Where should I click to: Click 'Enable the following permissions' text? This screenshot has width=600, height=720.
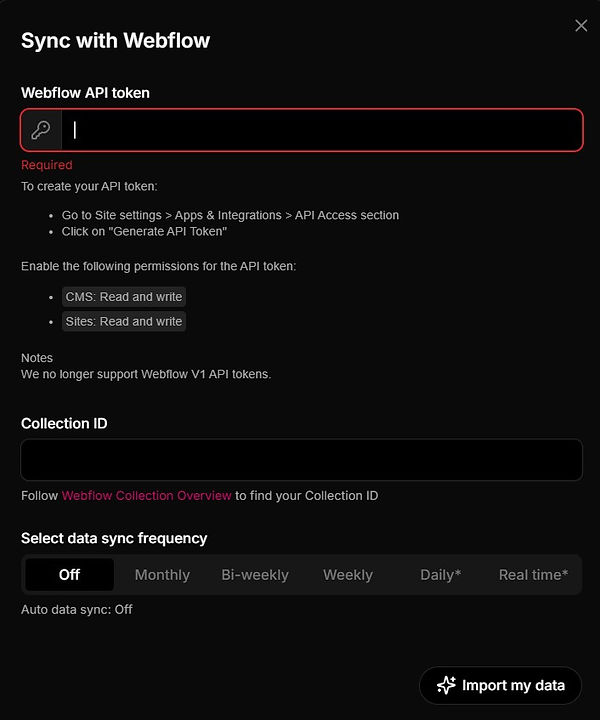pos(158,266)
